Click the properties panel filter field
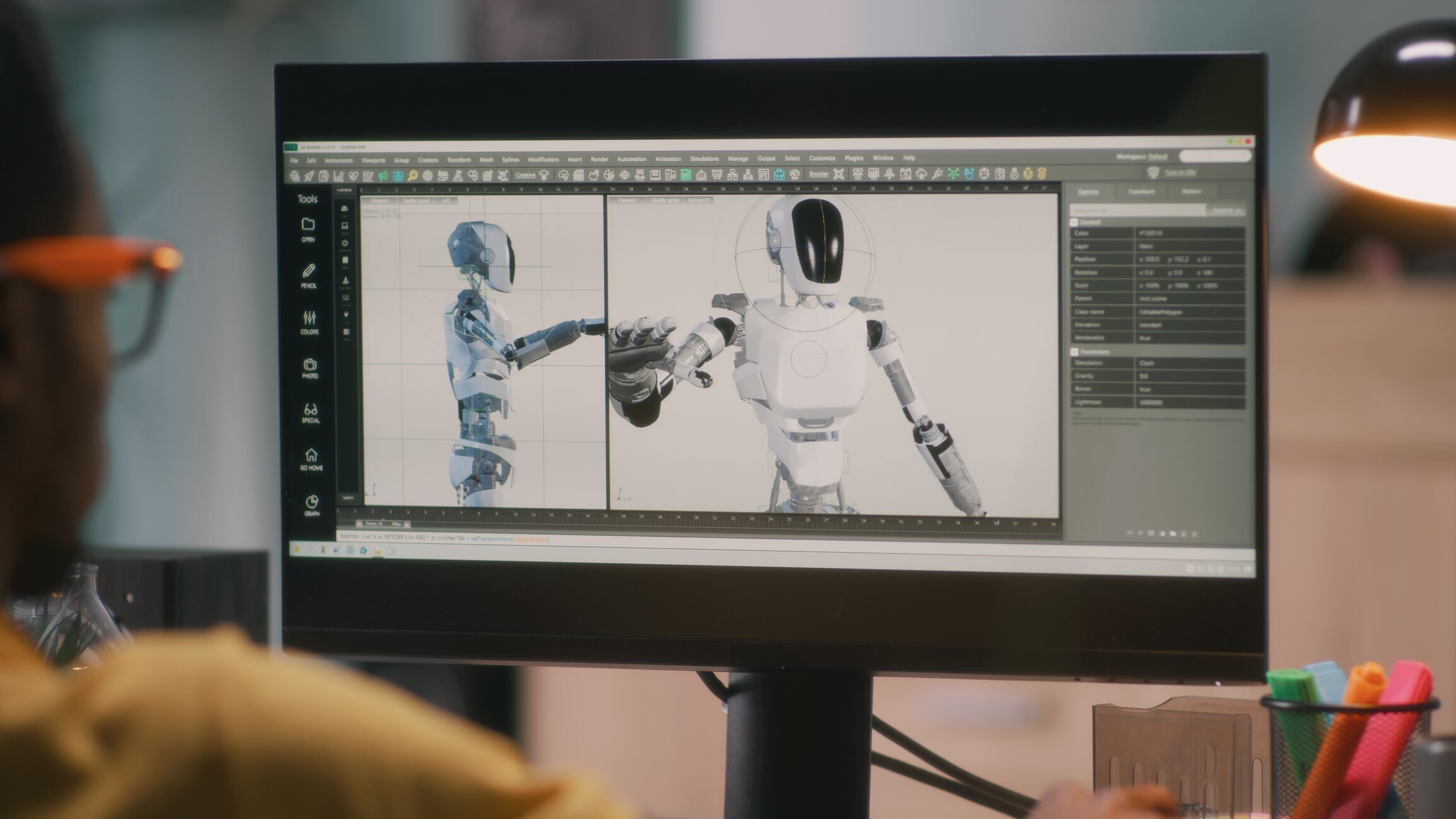Image resolution: width=1456 pixels, height=819 pixels. point(1138,211)
